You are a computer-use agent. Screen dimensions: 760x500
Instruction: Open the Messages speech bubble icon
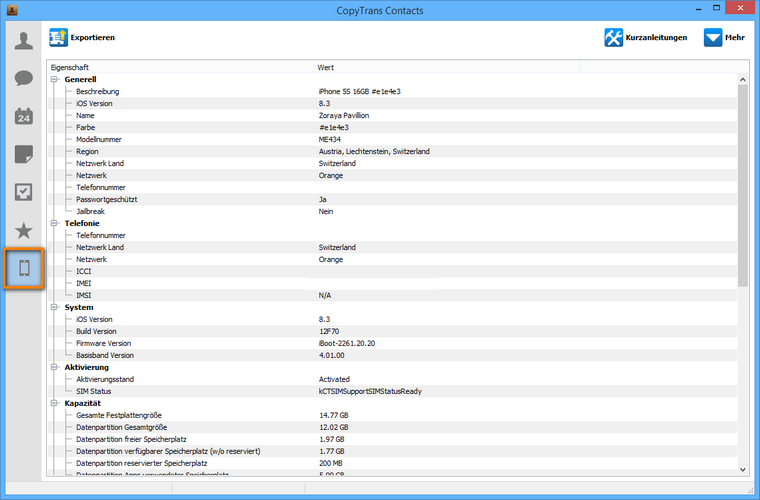click(x=24, y=78)
